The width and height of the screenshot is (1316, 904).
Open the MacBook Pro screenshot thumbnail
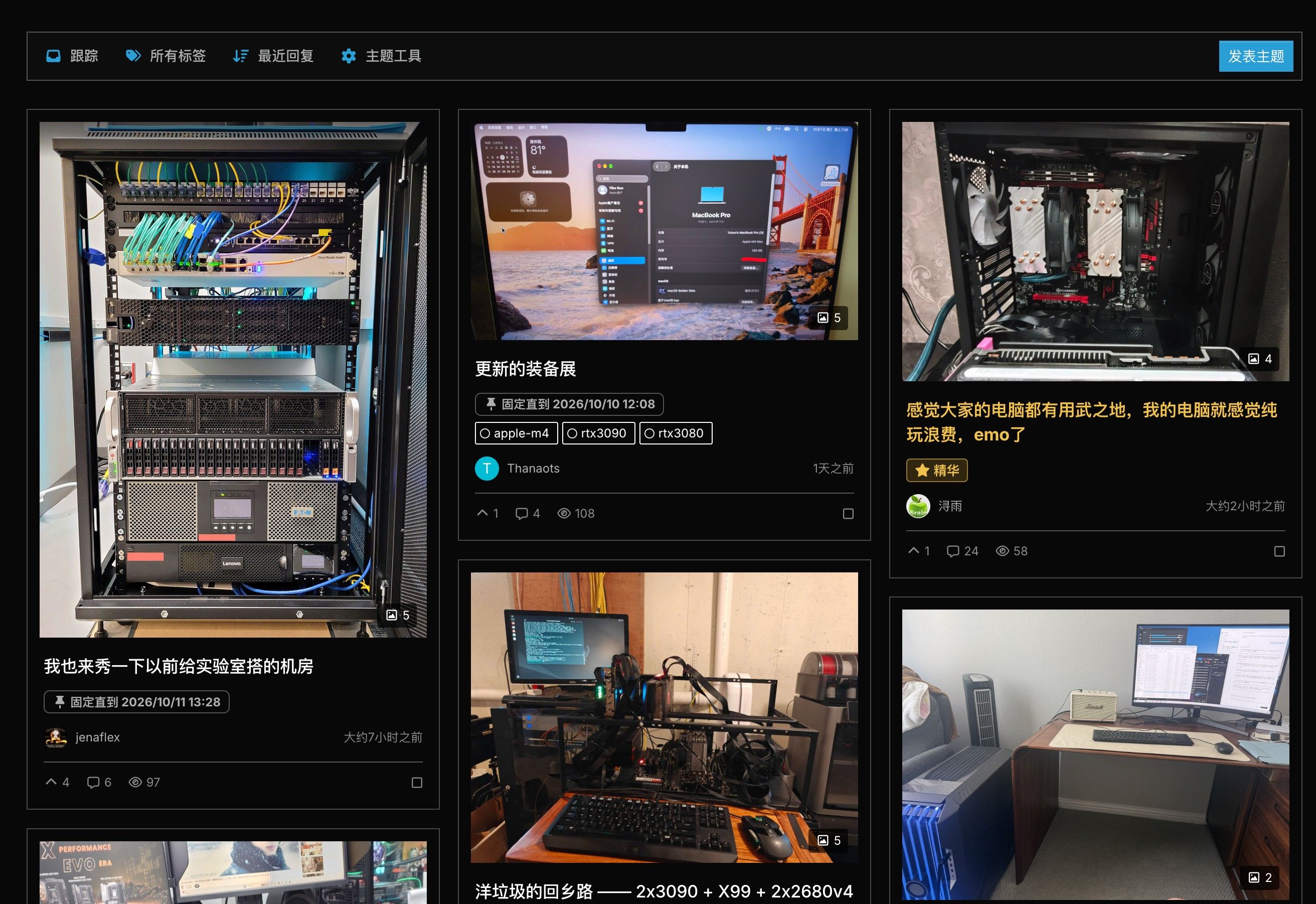[x=664, y=231]
